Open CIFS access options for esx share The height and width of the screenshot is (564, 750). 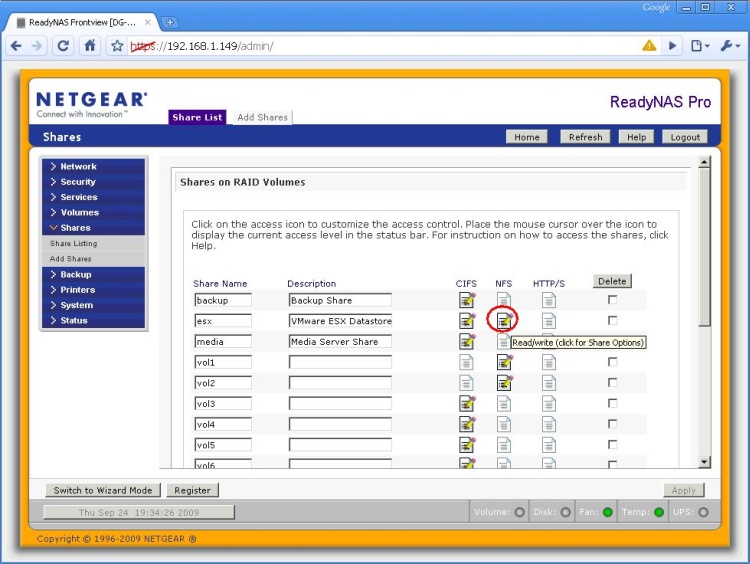click(467, 321)
